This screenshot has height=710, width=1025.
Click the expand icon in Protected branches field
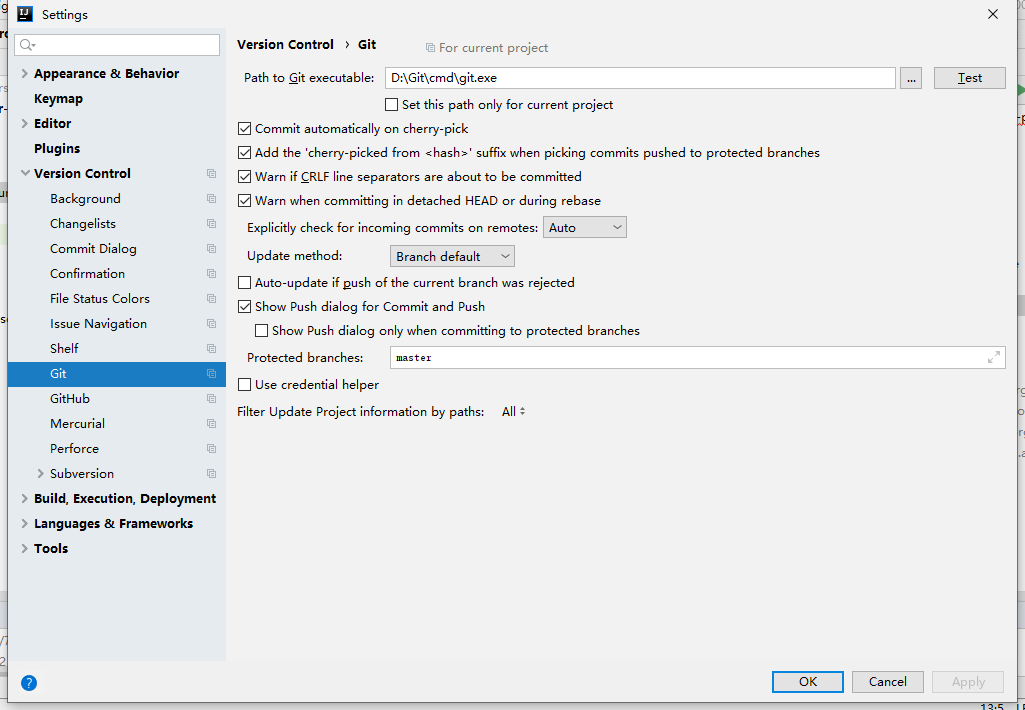pos(994,358)
